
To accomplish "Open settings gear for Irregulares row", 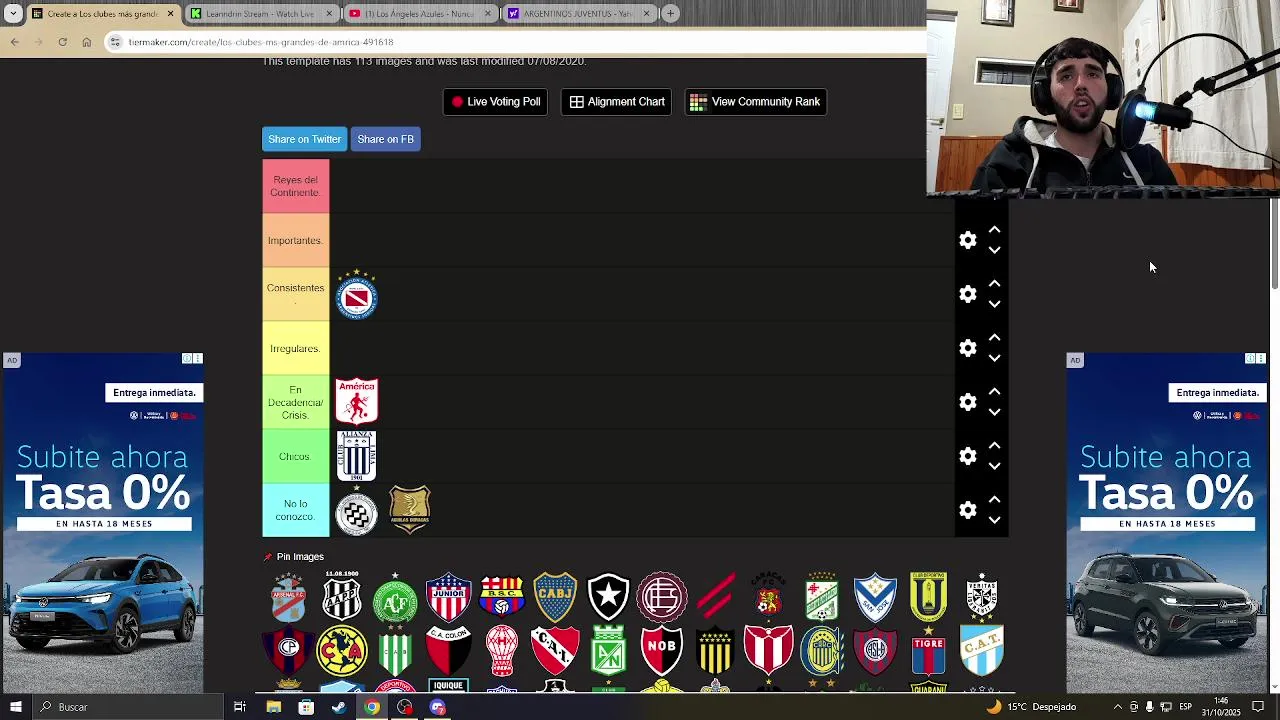I will click(x=968, y=348).
